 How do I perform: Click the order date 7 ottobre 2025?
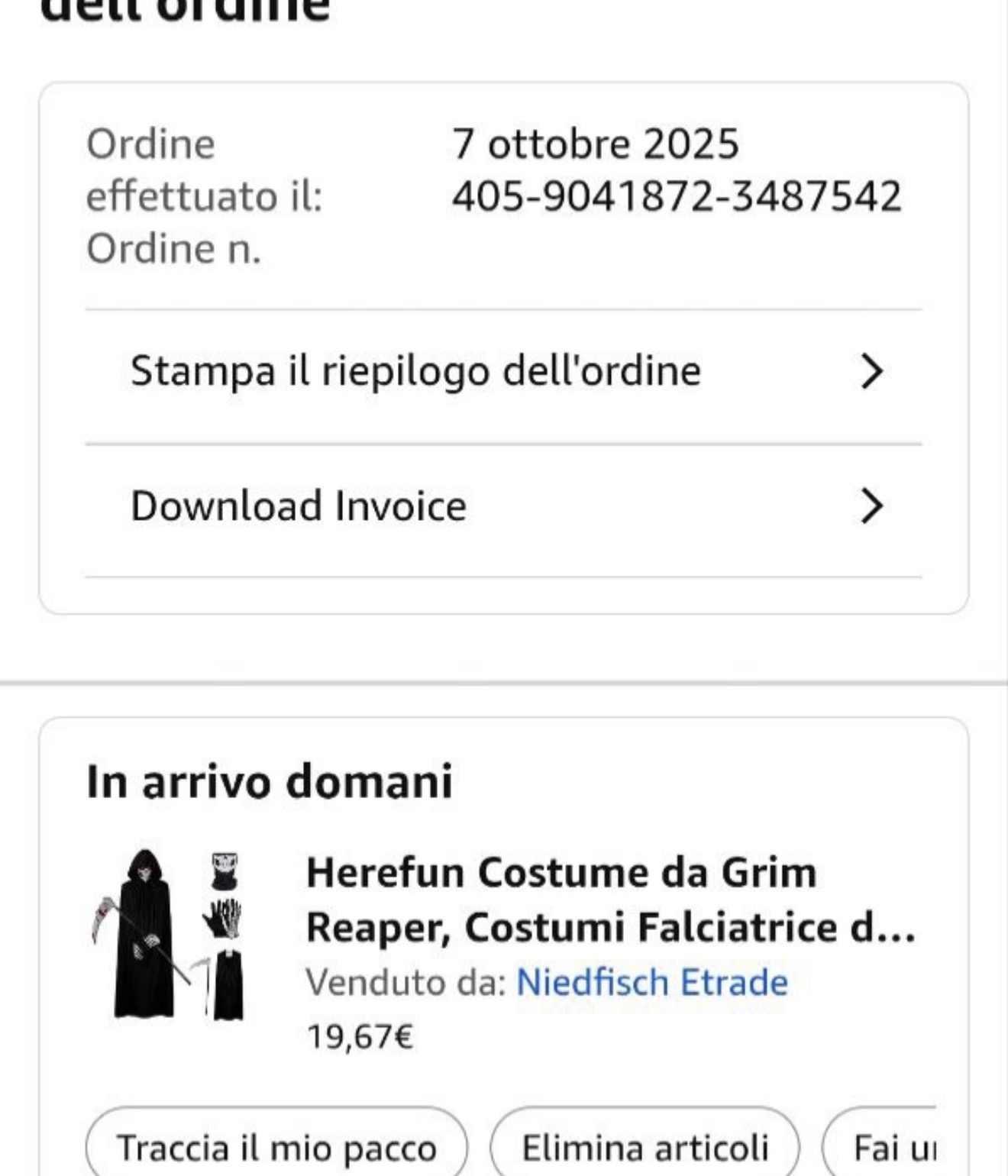click(x=596, y=144)
